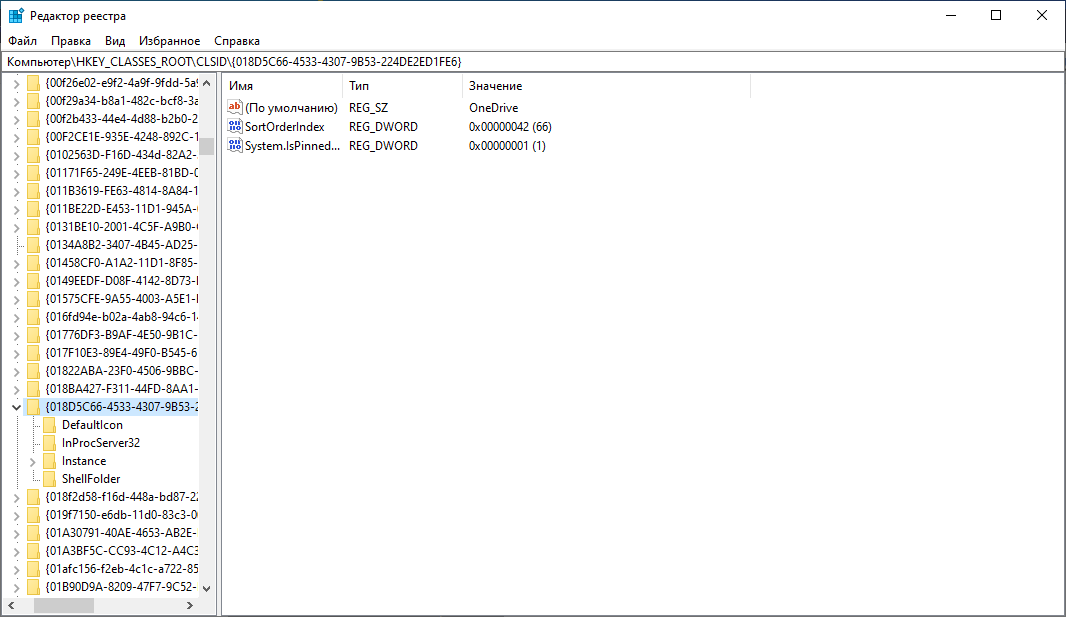This screenshot has width=1066, height=617.
Task: Click the Registry Editor app icon in title bar
Action: click(16, 16)
